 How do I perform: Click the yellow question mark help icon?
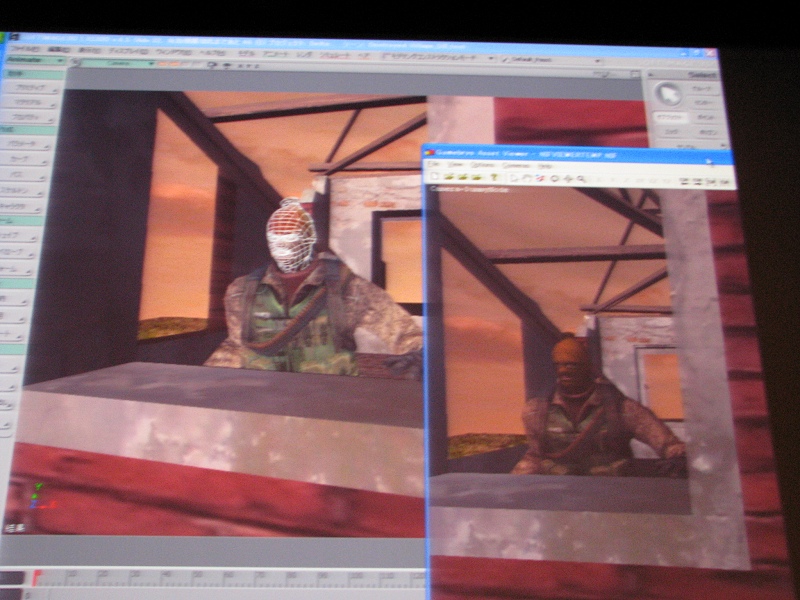coord(494,178)
